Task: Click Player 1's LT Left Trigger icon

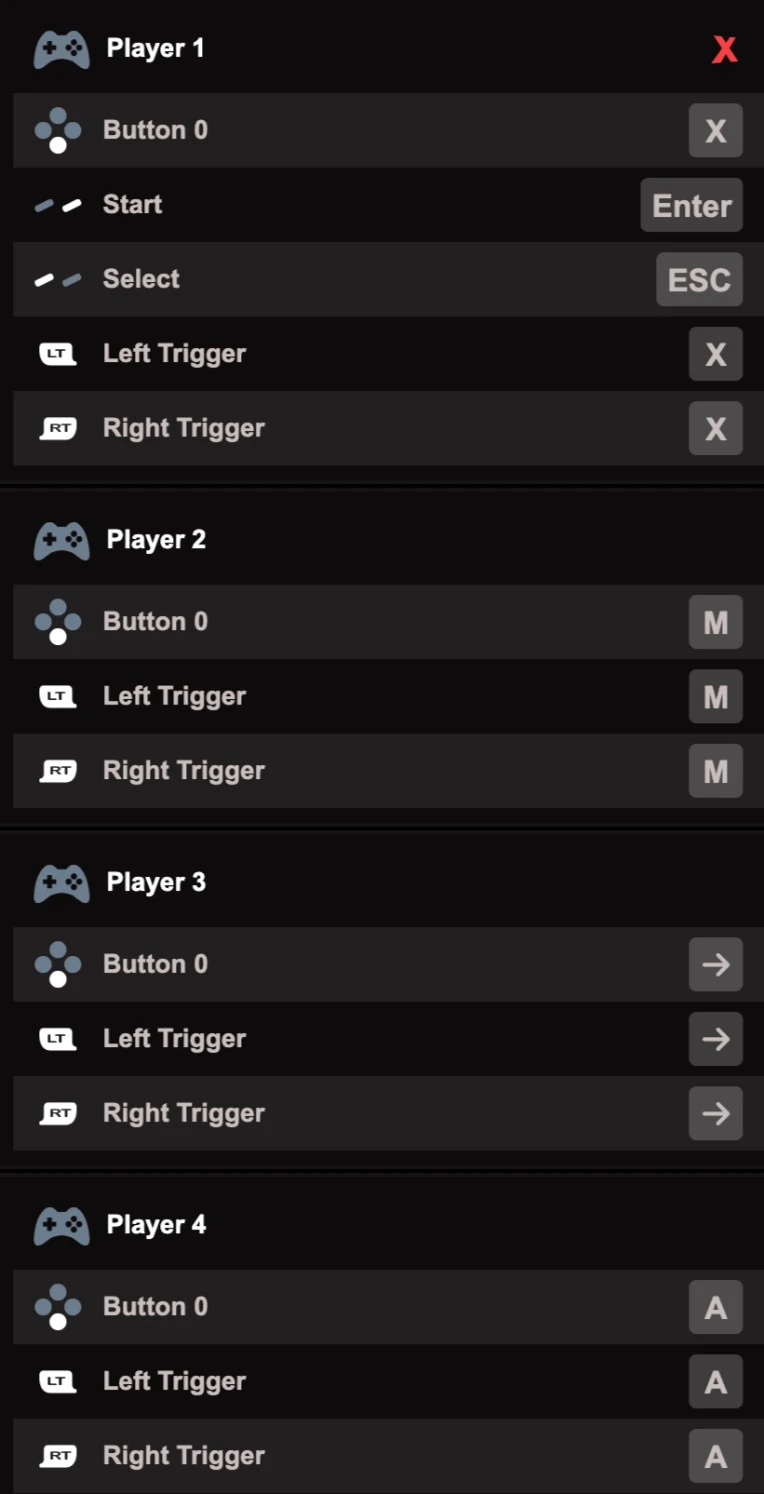Action: click(x=58, y=354)
